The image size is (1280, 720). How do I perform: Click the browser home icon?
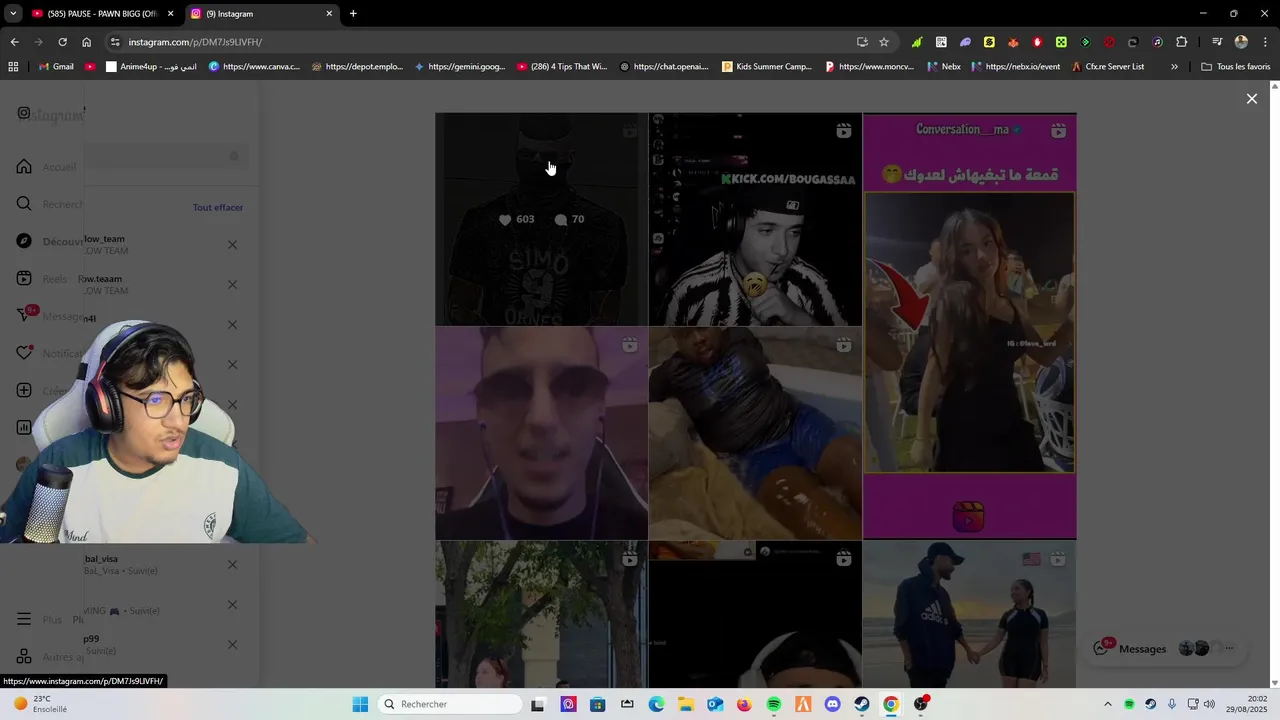(x=86, y=42)
